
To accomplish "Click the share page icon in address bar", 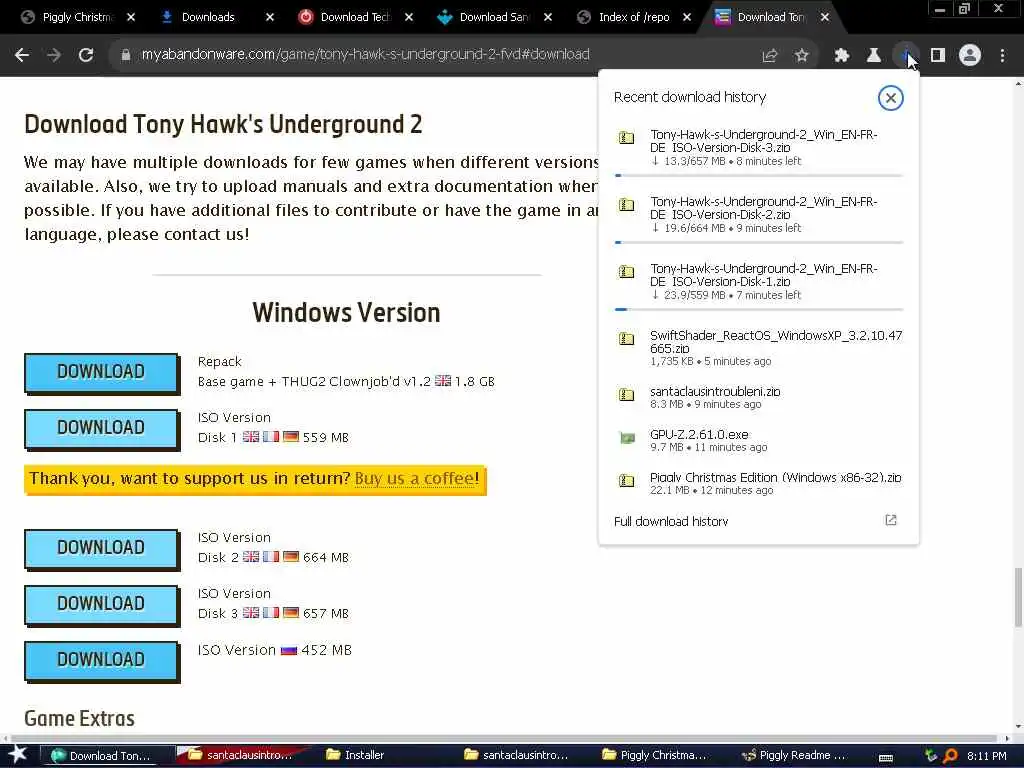I will tap(770, 56).
